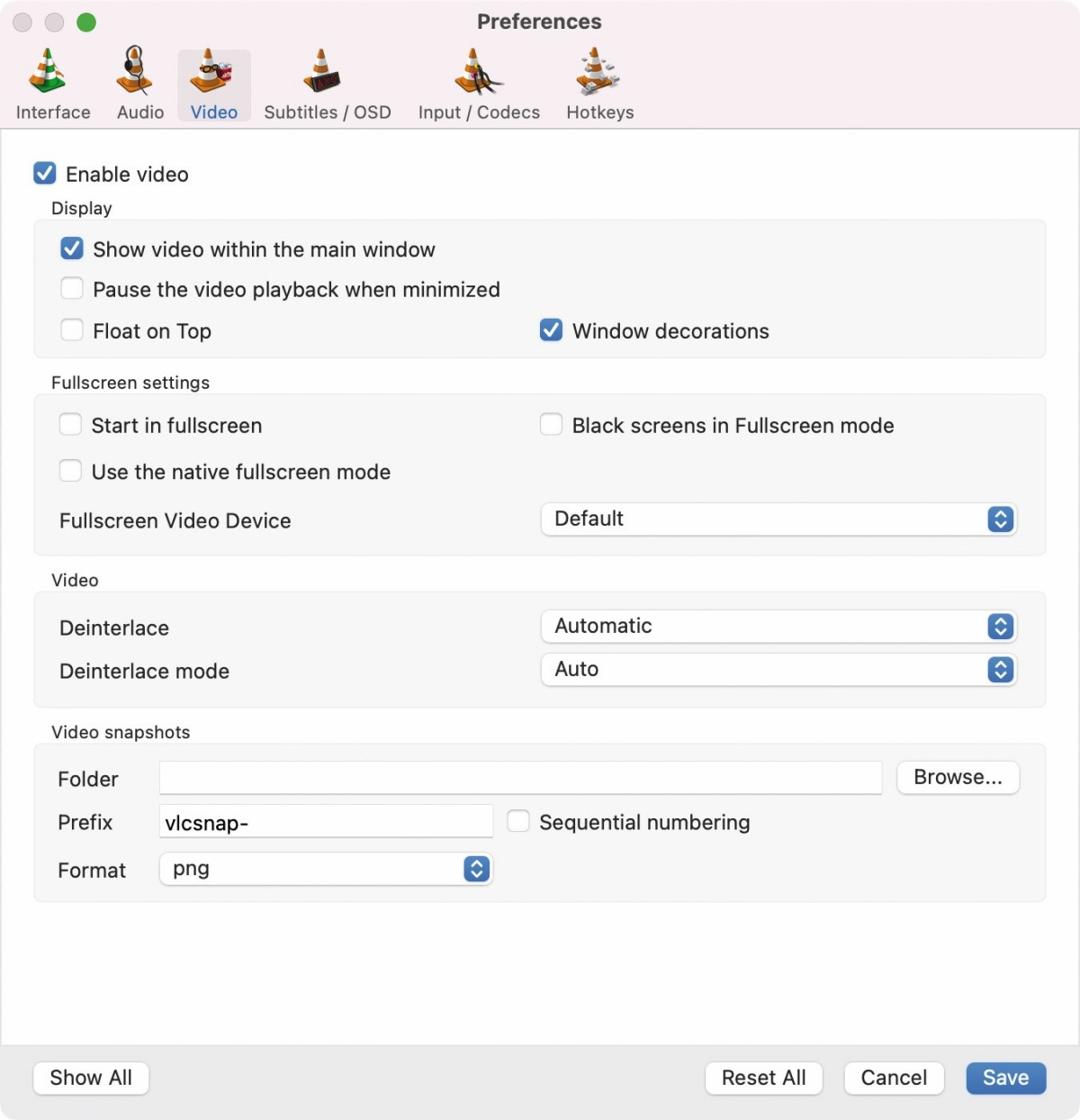Viewport: 1080px width, 1120px height.
Task: Click the green zoom window button
Action: tap(86, 23)
